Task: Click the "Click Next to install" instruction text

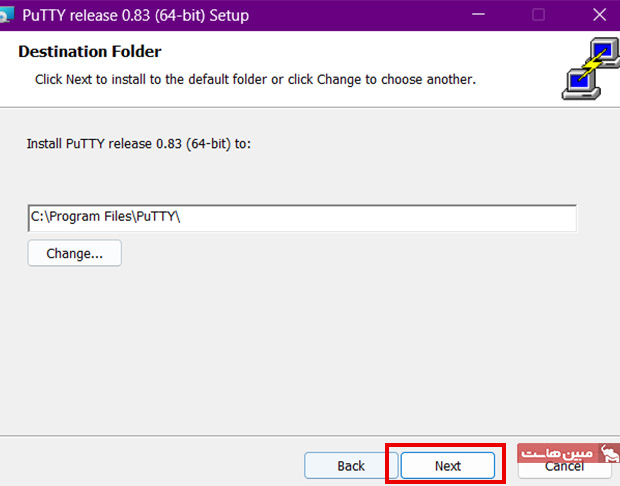Action: point(255,78)
